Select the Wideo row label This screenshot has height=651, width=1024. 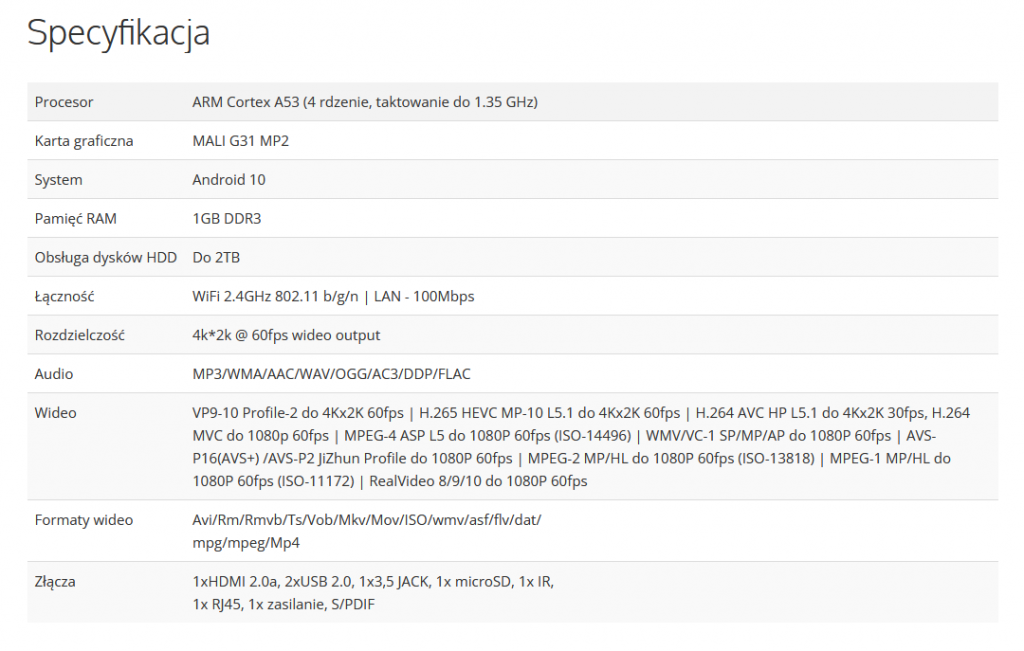(x=56, y=413)
